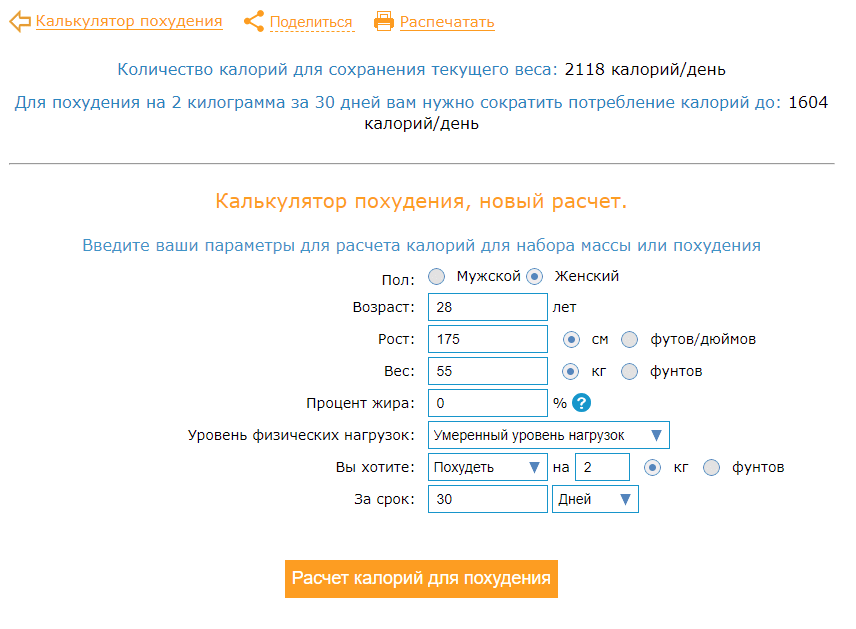
Task: Open the Калькулятор похудения link
Action: click(129, 21)
